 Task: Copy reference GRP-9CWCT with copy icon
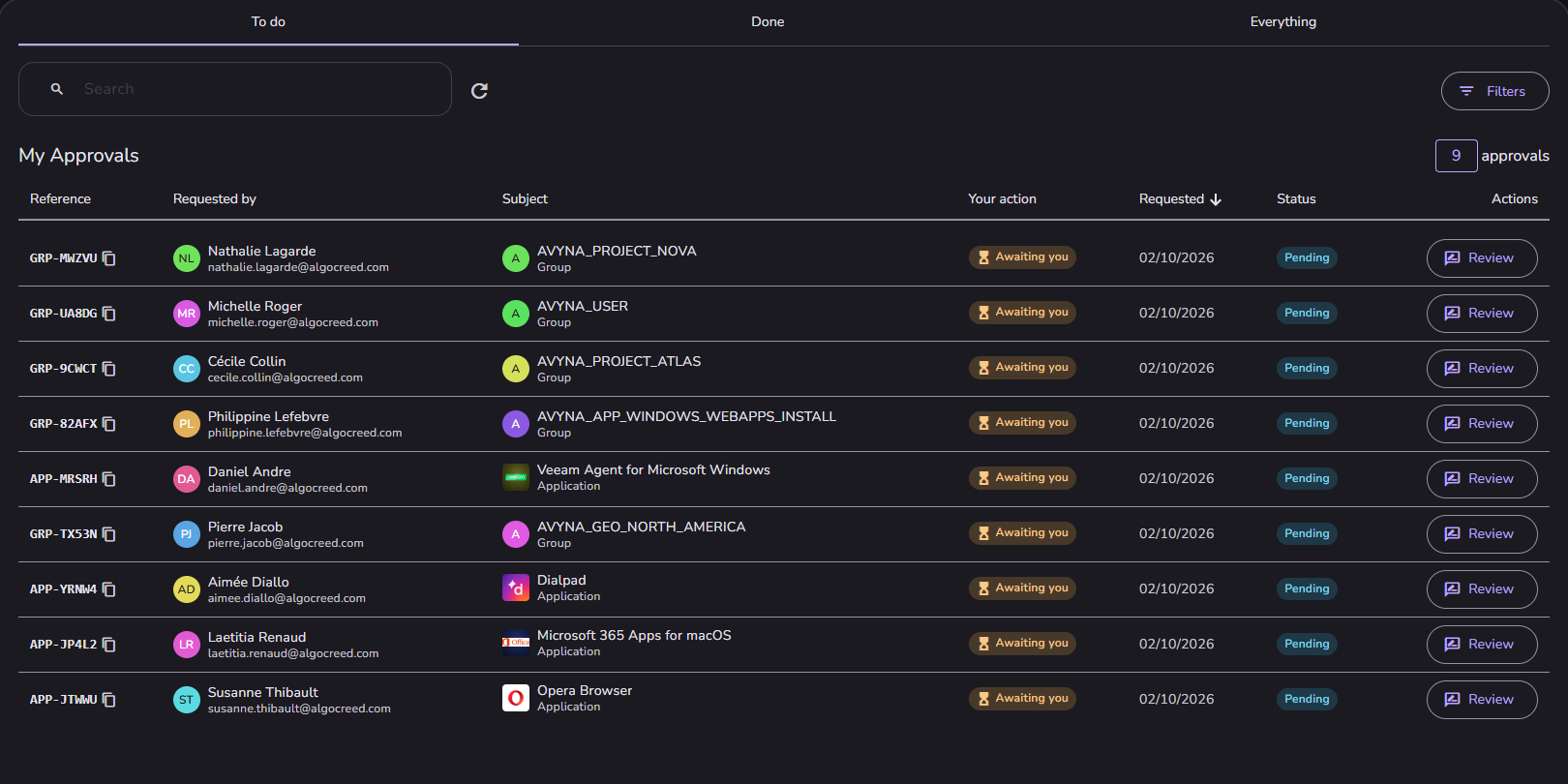109,369
